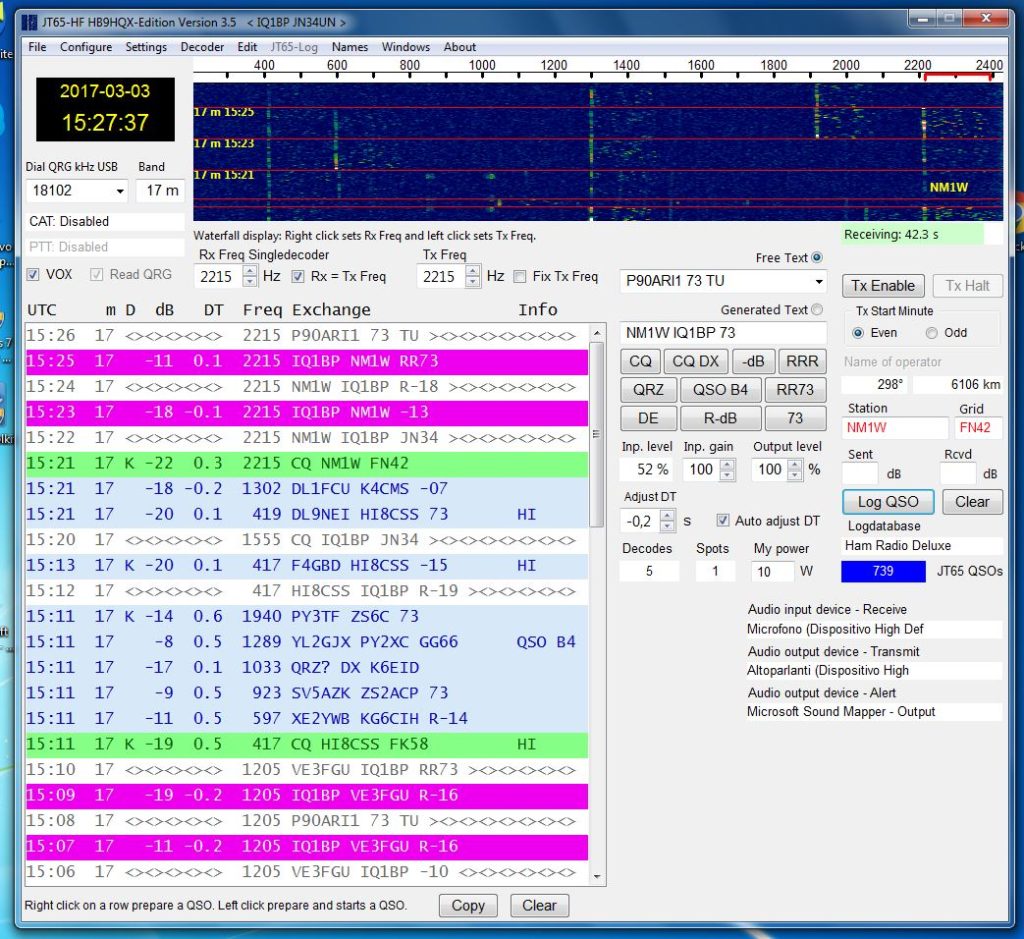Click the Log QSO button
The height and width of the screenshot is (939, 1024).
(x=888, y=502)
